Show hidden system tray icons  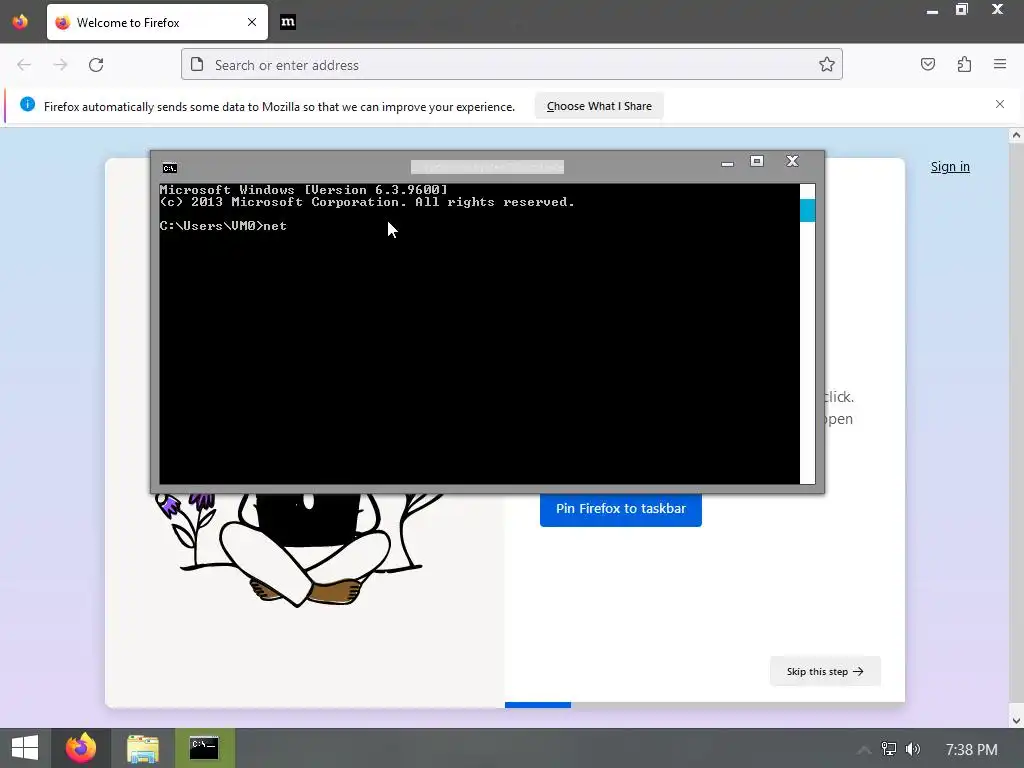coord(863,750)
